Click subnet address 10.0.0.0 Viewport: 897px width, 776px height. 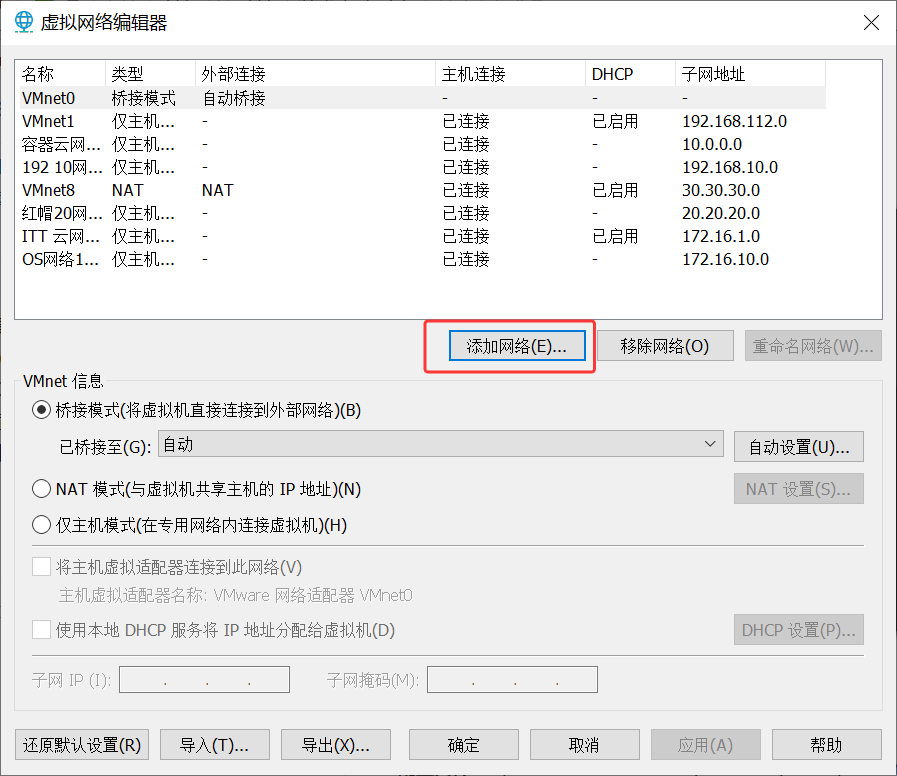pyautogui.click(x=712, y=144)
